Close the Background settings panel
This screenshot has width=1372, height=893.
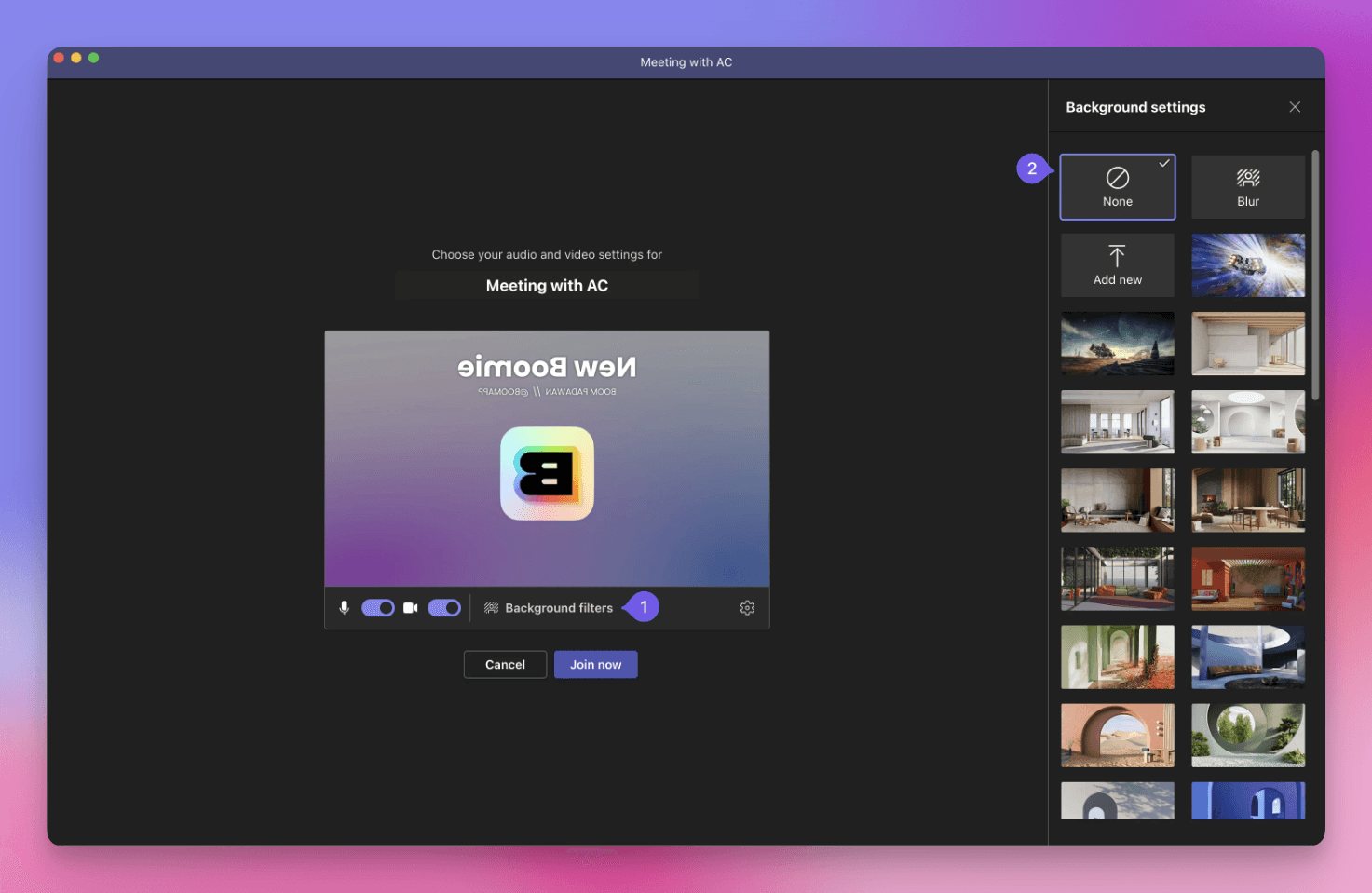[1295, 107]
